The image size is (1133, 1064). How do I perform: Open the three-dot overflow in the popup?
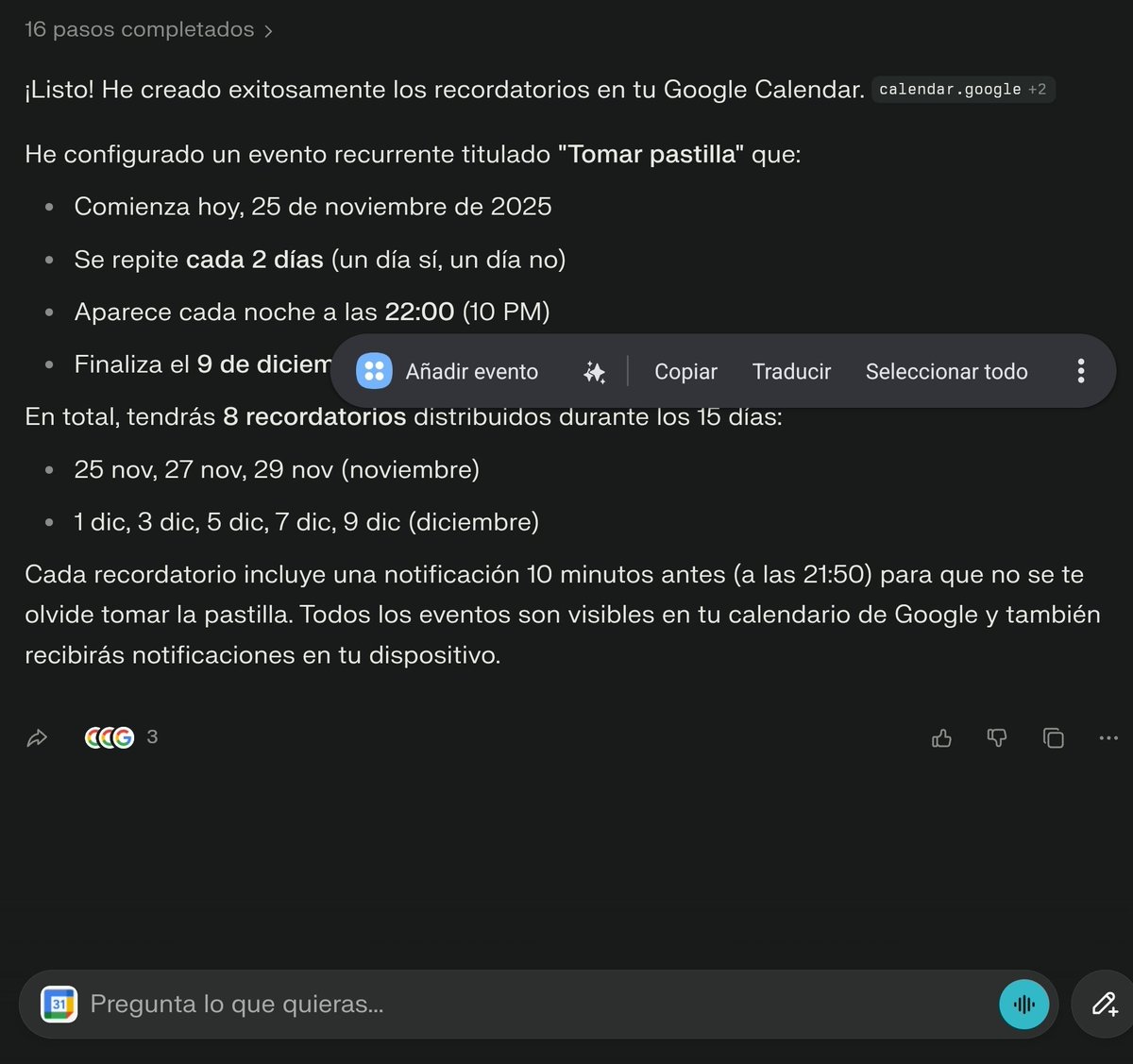pyautogui.click(x=1081, y=371)
